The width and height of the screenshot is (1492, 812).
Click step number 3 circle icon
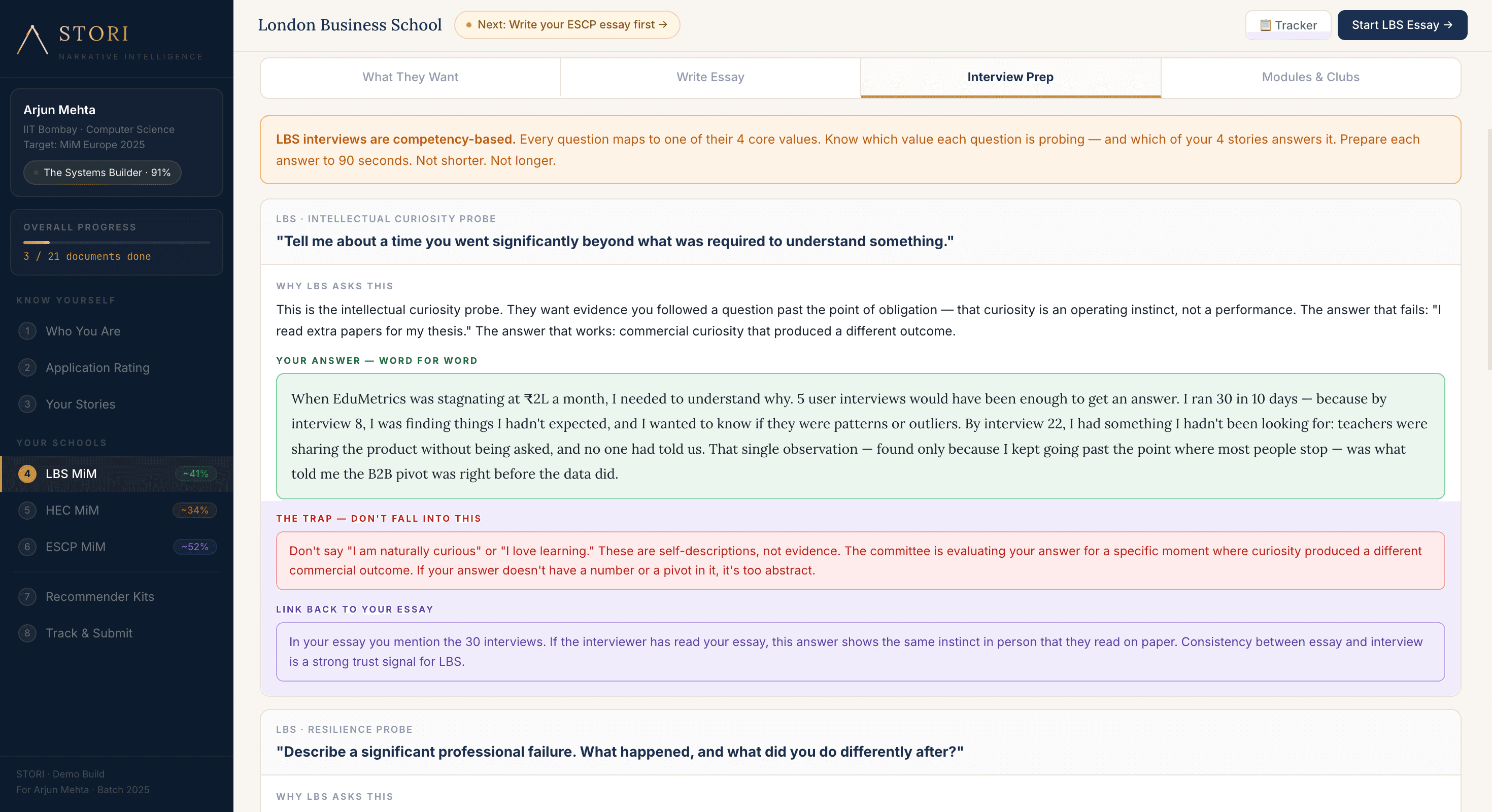coord(27,404)
